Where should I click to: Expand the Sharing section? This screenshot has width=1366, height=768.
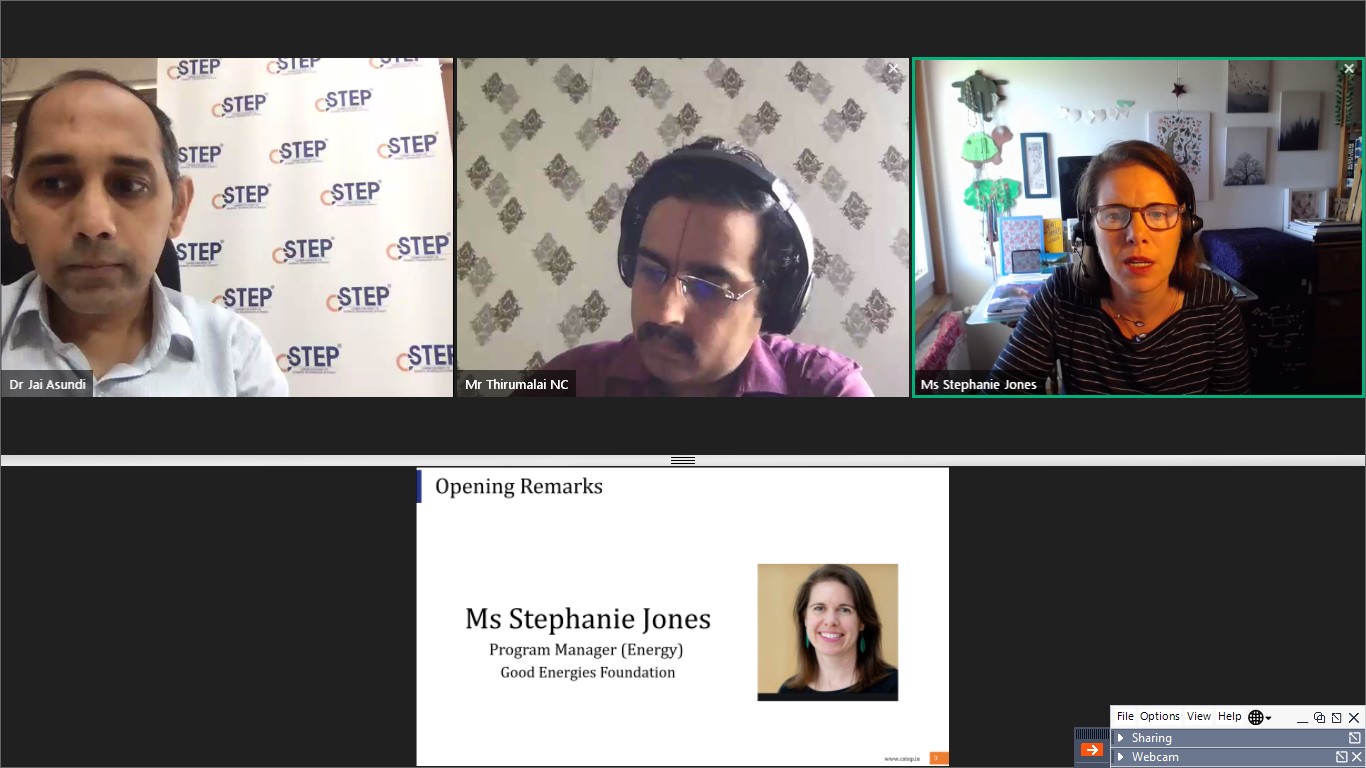tap(1121, 738)
